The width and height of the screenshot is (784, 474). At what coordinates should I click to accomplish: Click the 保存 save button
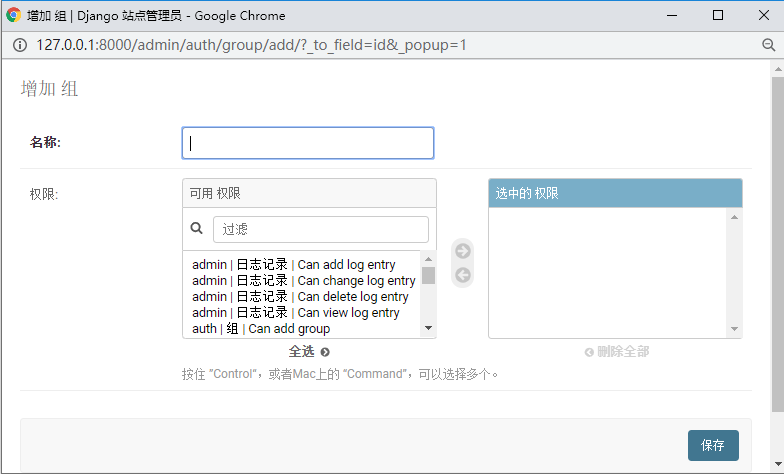click(x=713, y=445)
